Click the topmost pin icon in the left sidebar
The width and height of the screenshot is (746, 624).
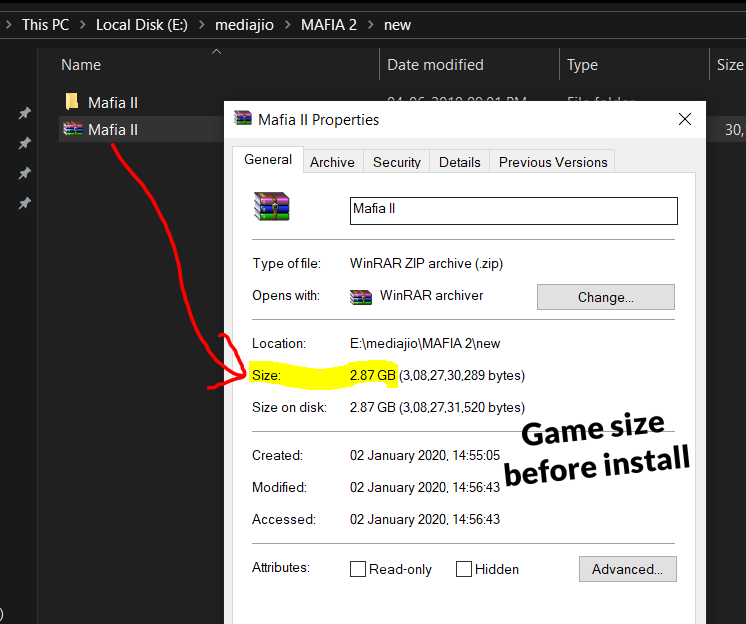click(25, 114)
